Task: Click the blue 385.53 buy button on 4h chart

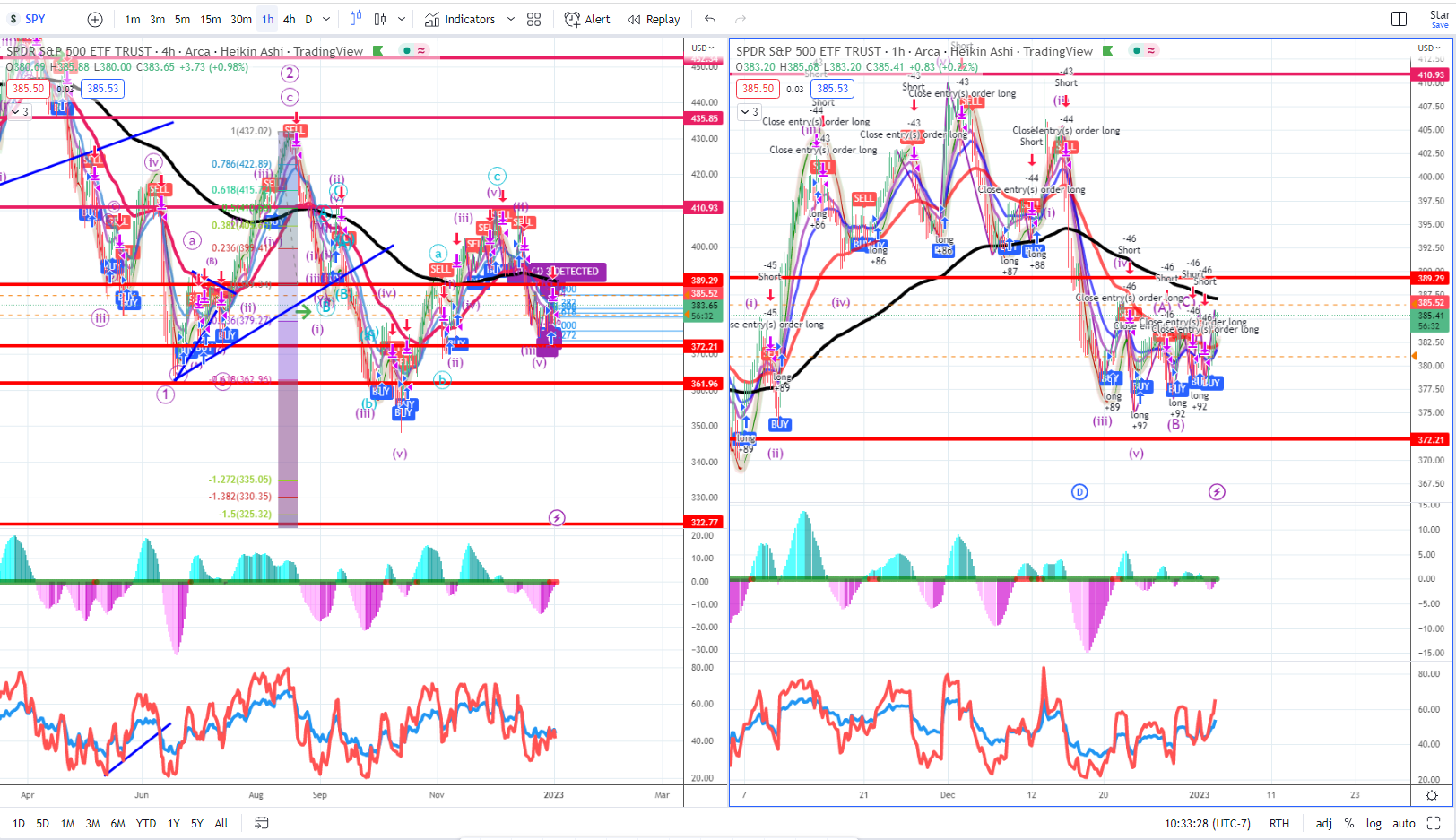Action: click(102, 88)
